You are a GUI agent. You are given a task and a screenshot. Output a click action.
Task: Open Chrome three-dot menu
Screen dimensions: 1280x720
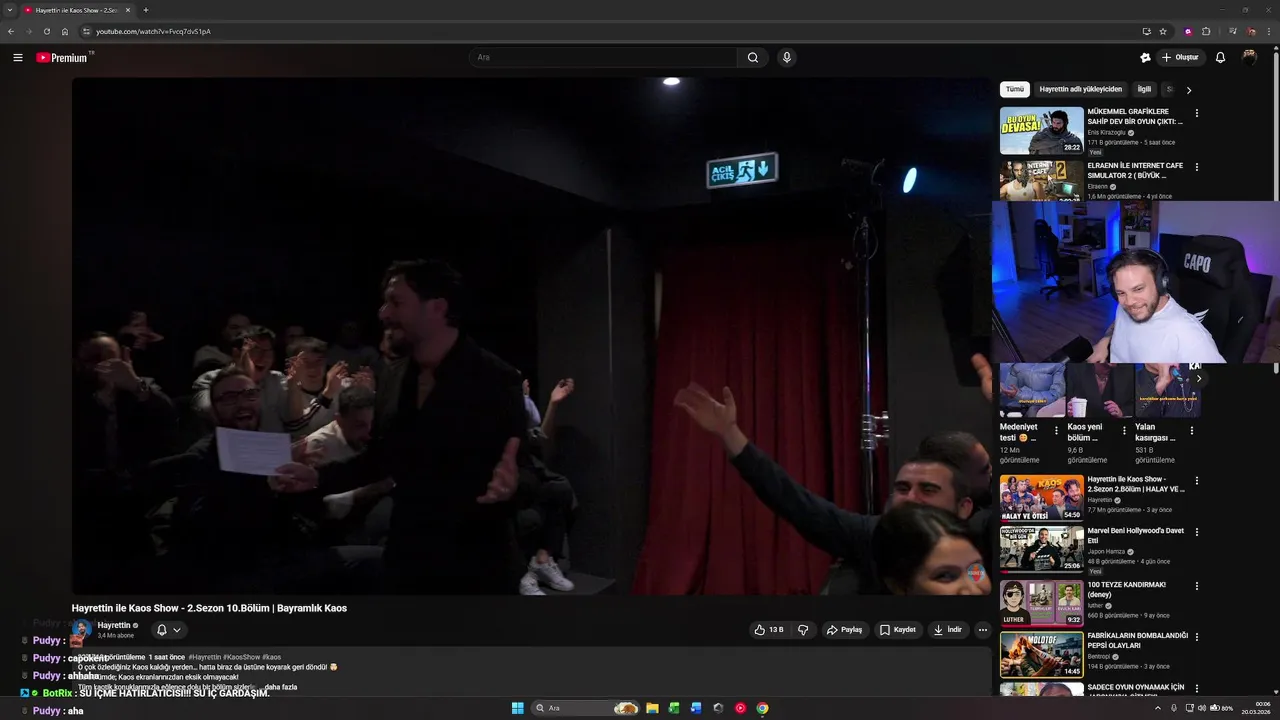[x=1270, y=31]
